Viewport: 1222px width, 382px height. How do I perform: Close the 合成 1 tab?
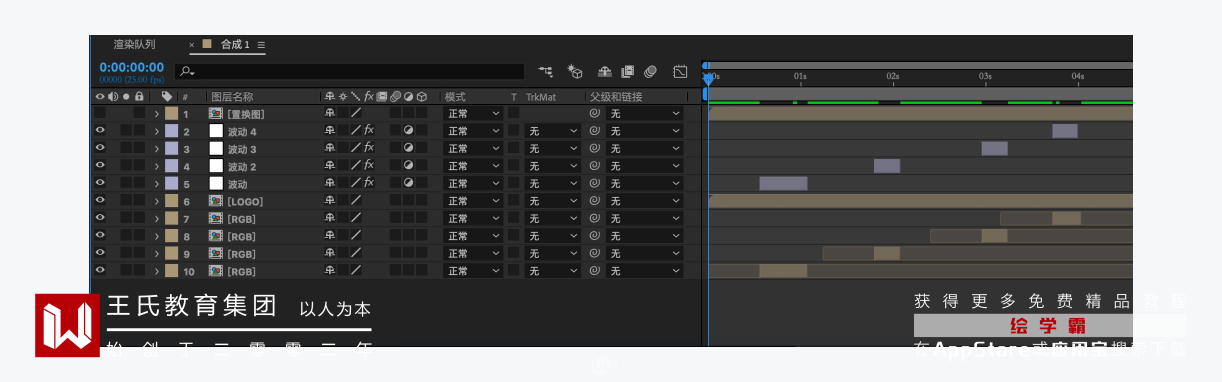click(x=192, y=45)
